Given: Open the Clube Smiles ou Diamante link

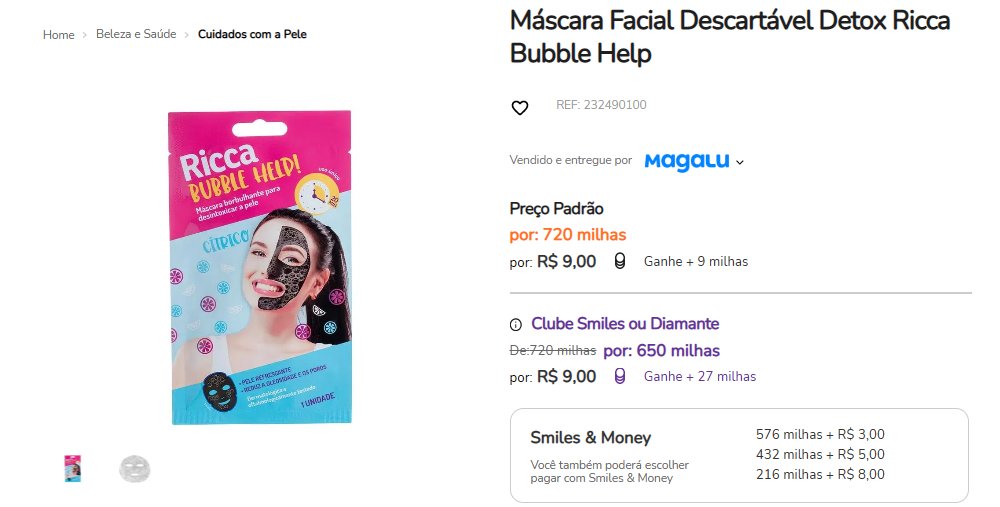Looking at the screenshot, I should coord(625,324).
